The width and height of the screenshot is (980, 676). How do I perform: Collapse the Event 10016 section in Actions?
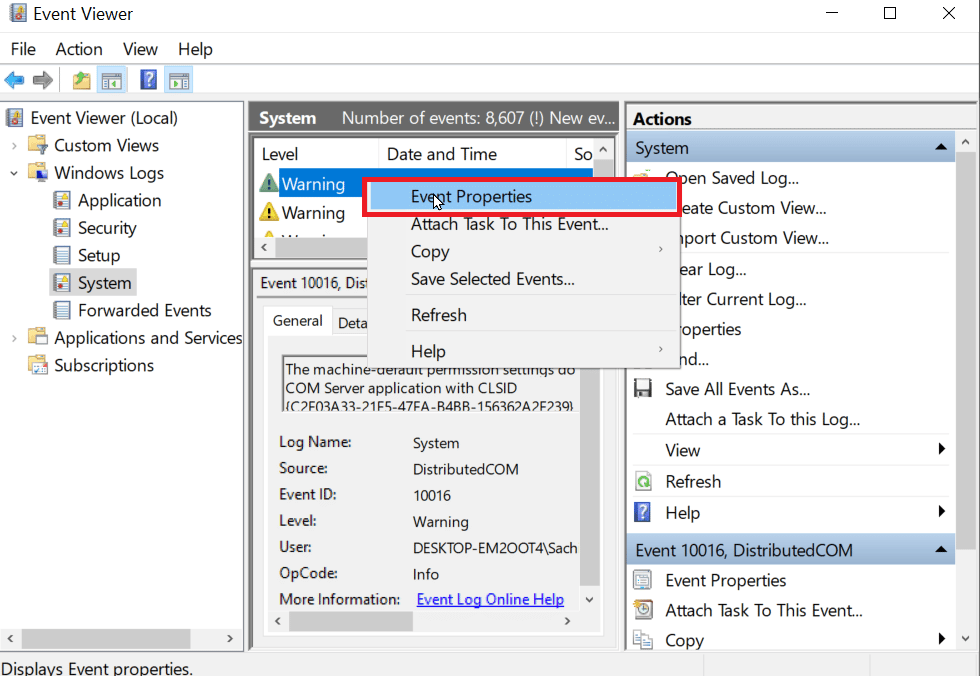pyautogui.click(x=941, y=550)
